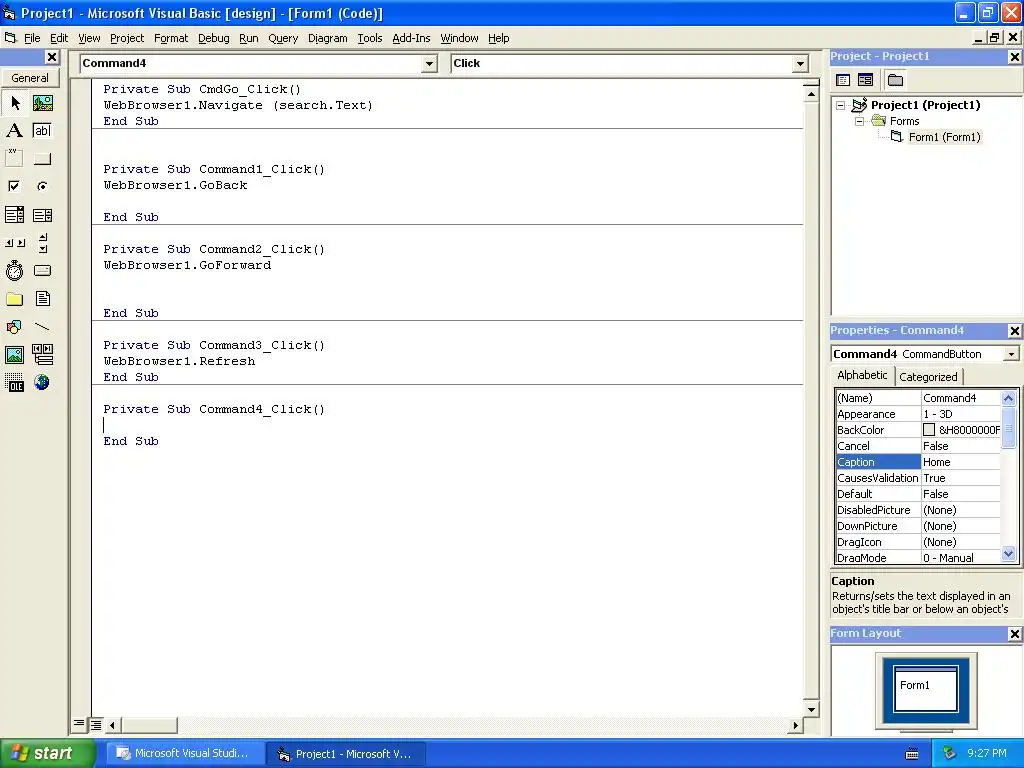Select the Image control tool
This screenshot has width=1024, height=768.
[x=15, y=355]
